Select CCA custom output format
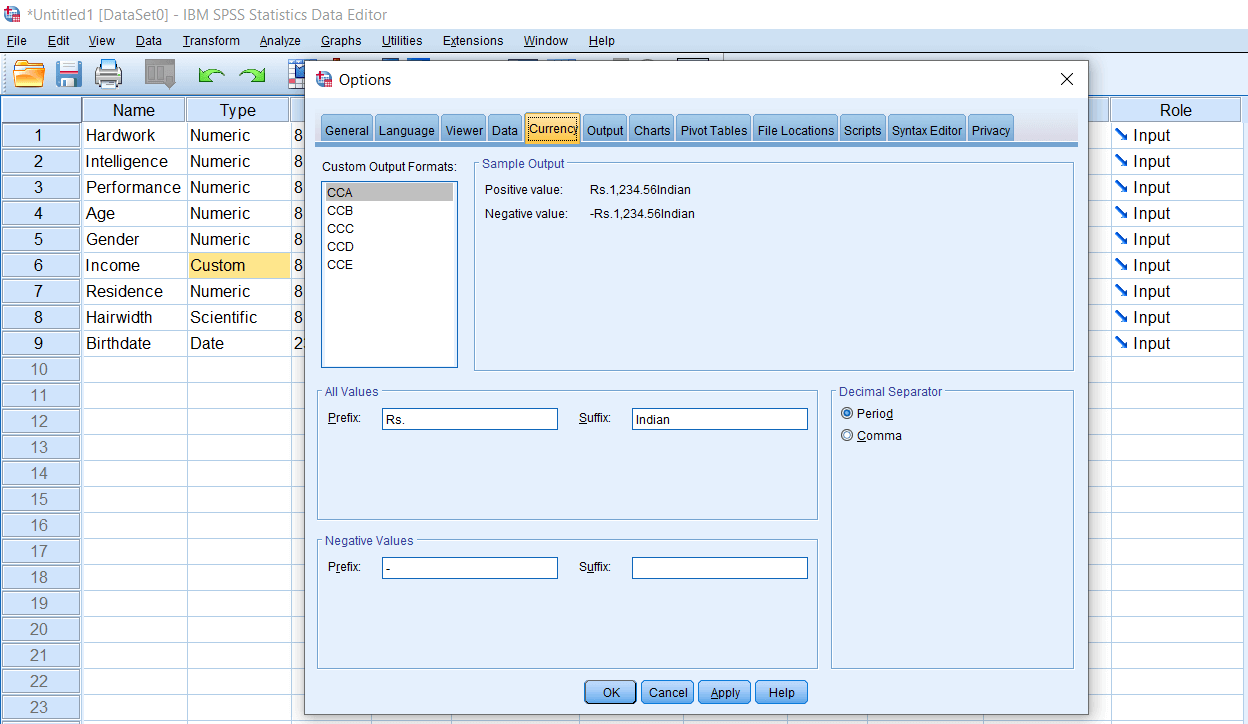 coord(389,192)
